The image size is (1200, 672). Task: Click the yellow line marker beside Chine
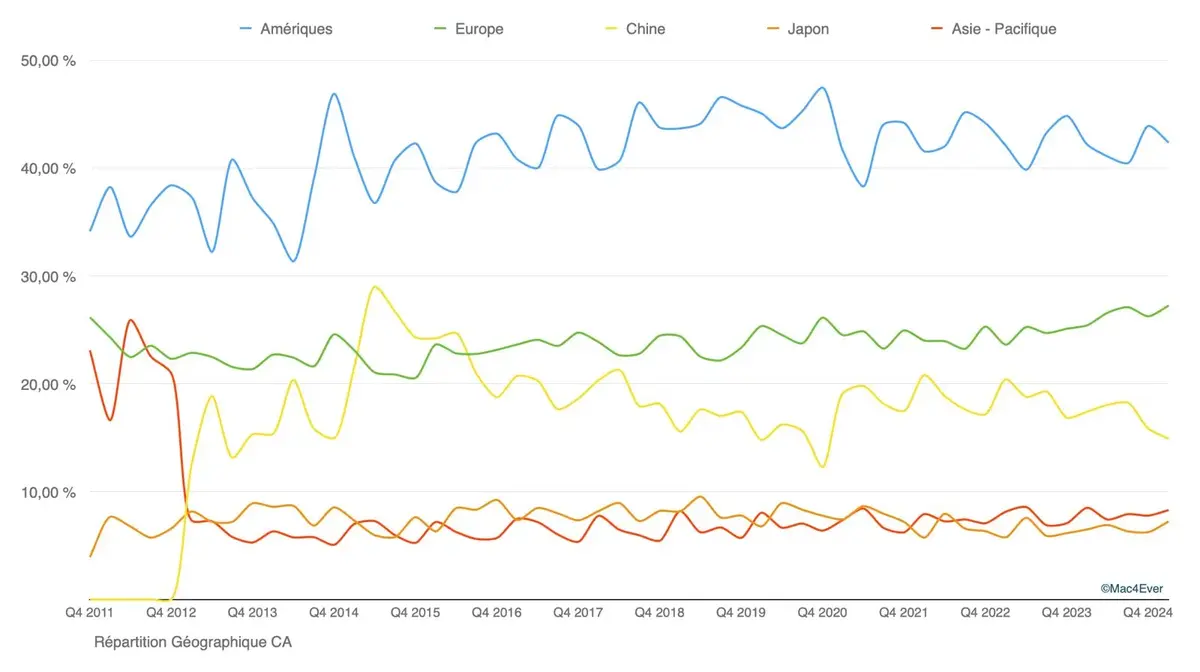tap(612, 29)
